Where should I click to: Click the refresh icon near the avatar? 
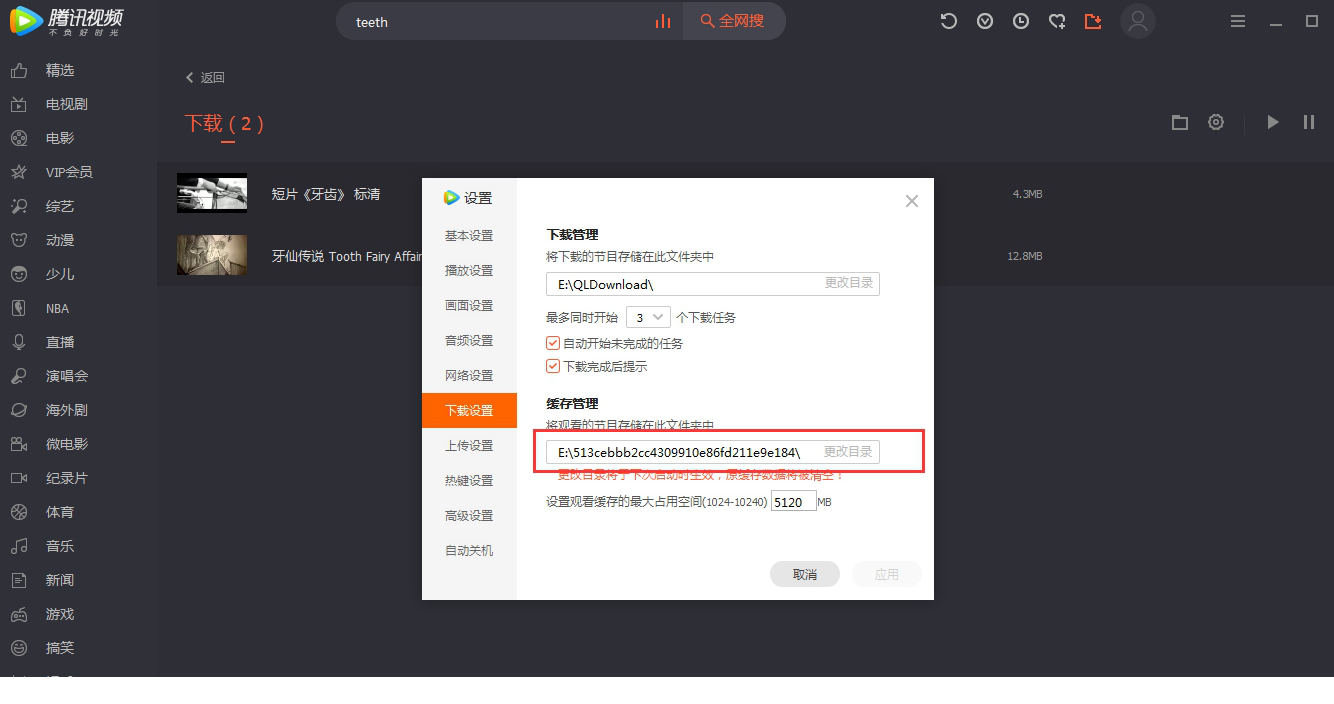[949, 21]
